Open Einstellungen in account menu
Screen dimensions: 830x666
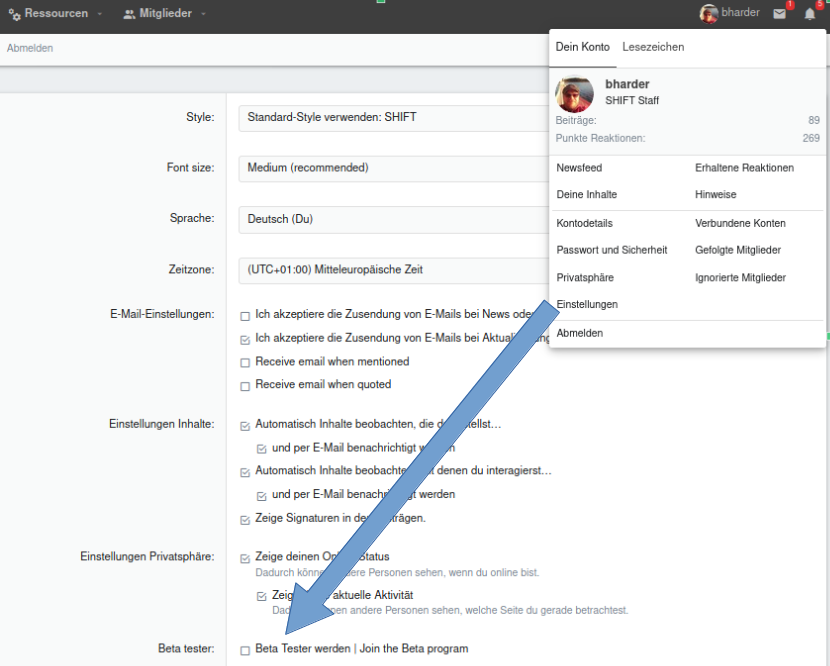coord(587,304)
